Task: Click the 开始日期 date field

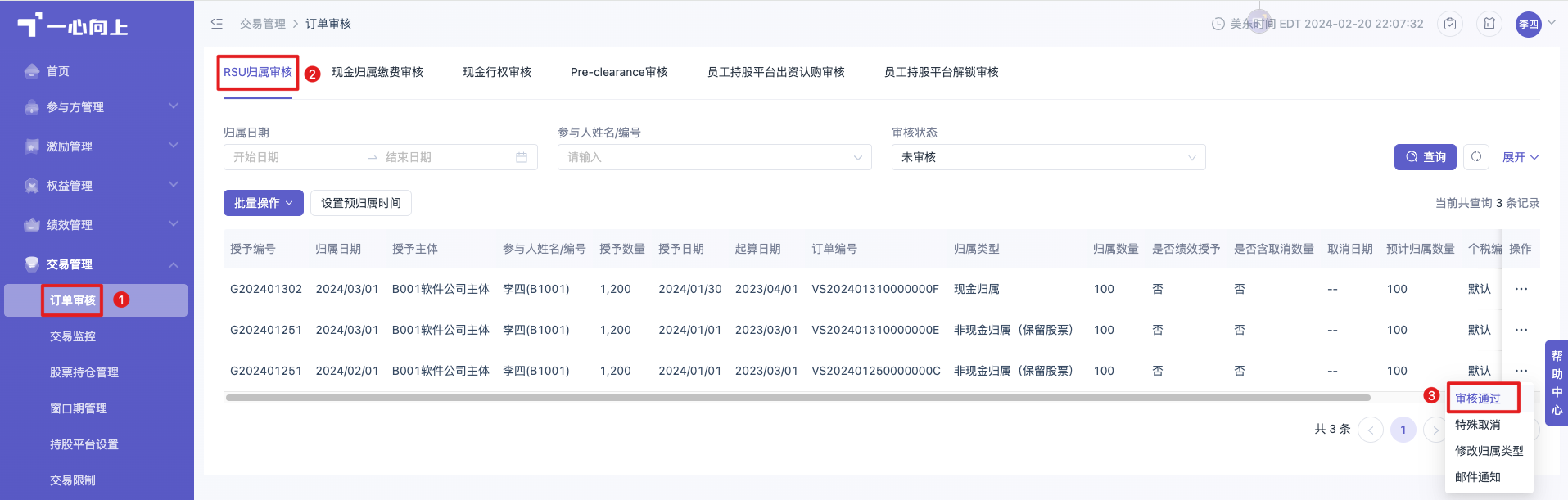Action: coord(295,157)
